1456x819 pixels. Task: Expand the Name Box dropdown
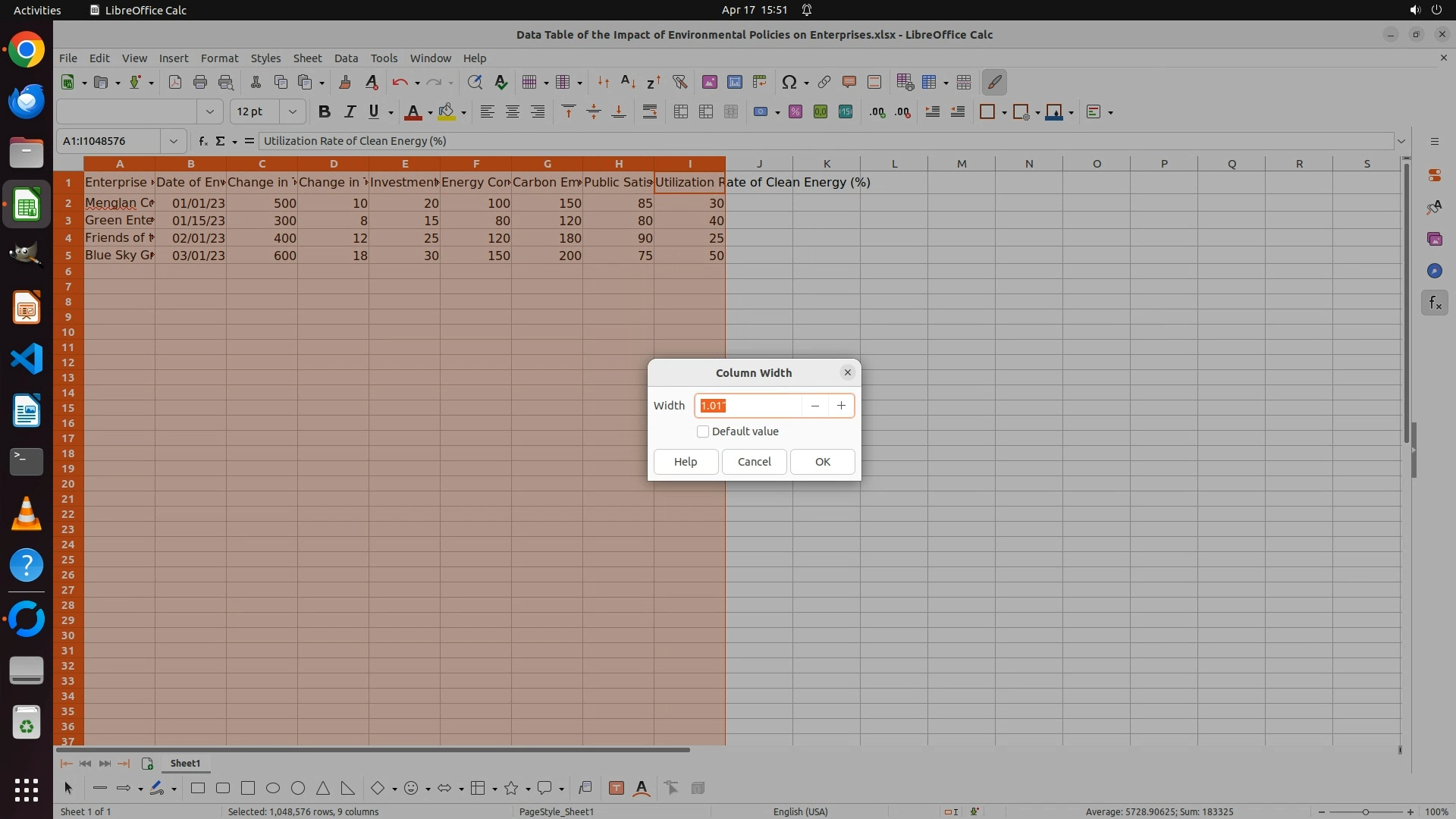[174, 141]
